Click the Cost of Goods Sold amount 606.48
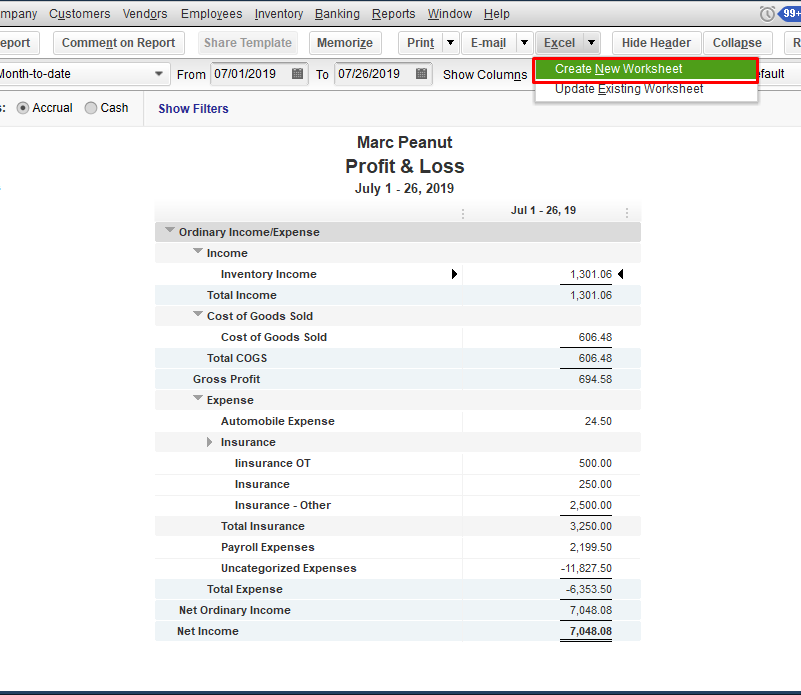 coord(595,337)
